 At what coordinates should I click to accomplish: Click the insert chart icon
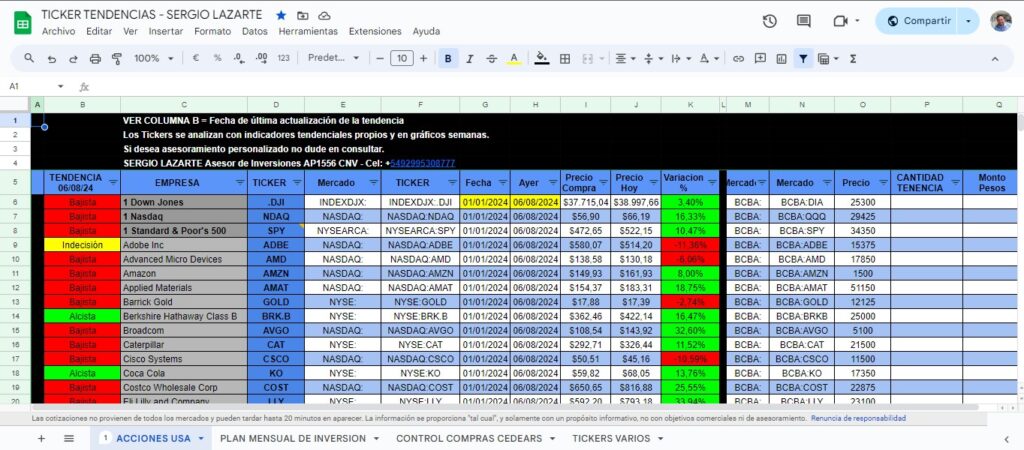tap(782, 59)
